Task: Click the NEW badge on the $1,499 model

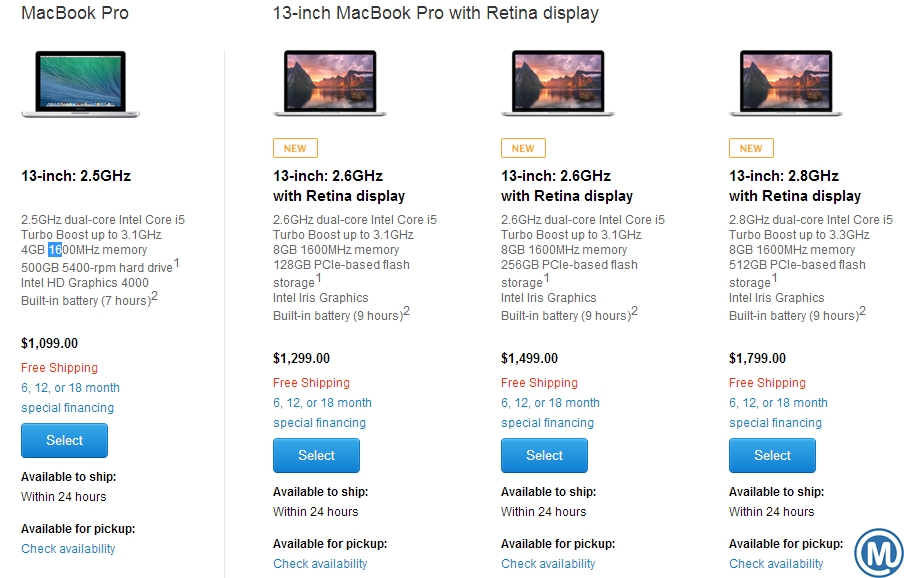Action: click(x=523, y=147)
